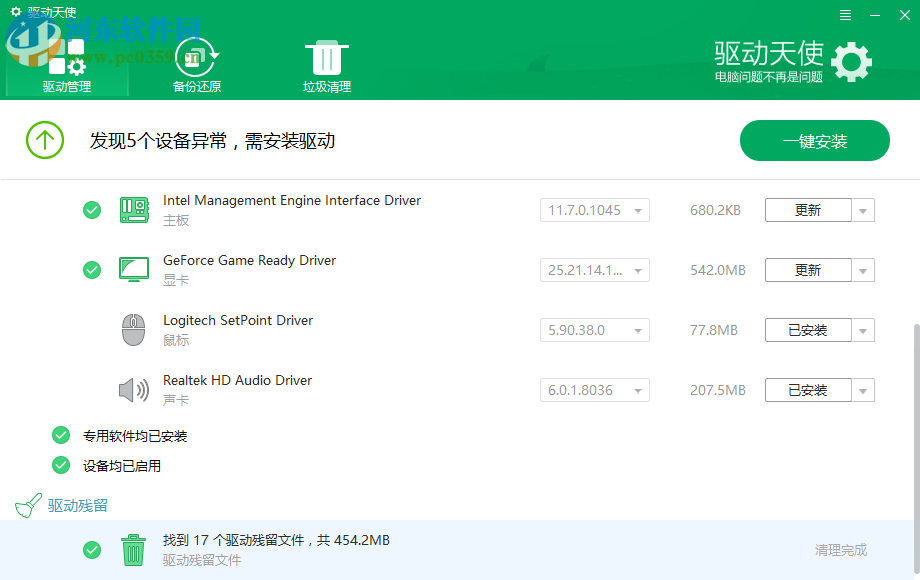The width and height of the screenshot is (920, 580).
Task: Open the dropdown arrow beside 更新 for Intel
Action: point(861,210)
